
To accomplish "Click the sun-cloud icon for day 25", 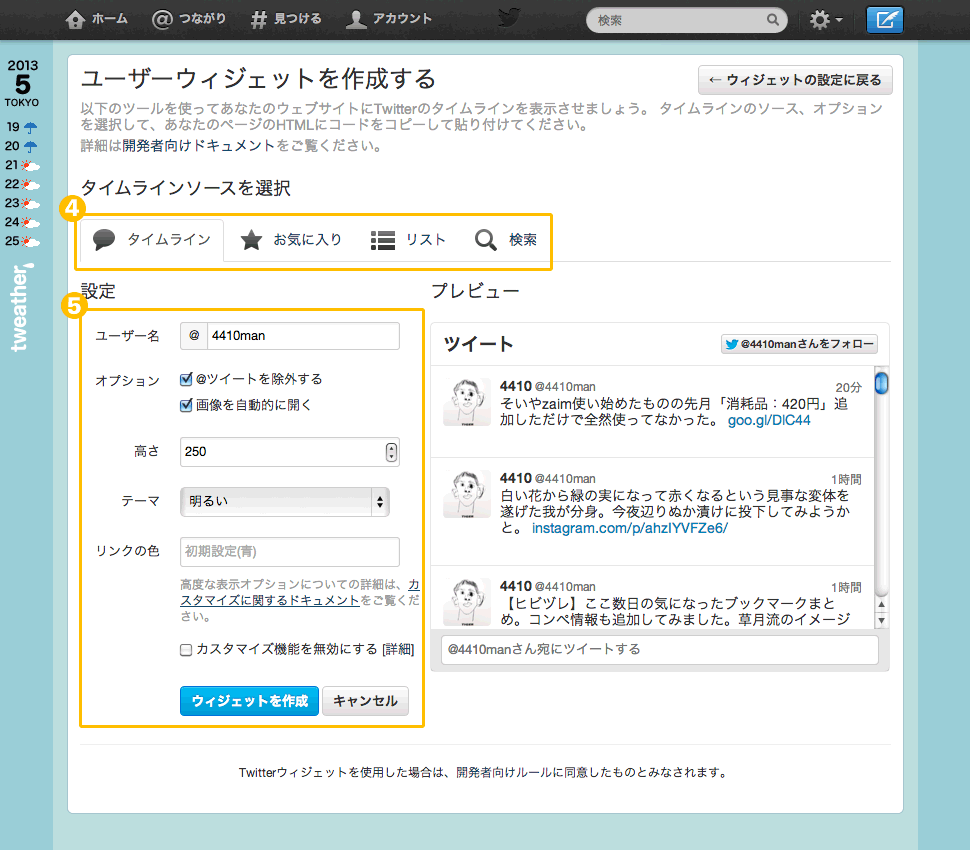I will coord(30,241).
